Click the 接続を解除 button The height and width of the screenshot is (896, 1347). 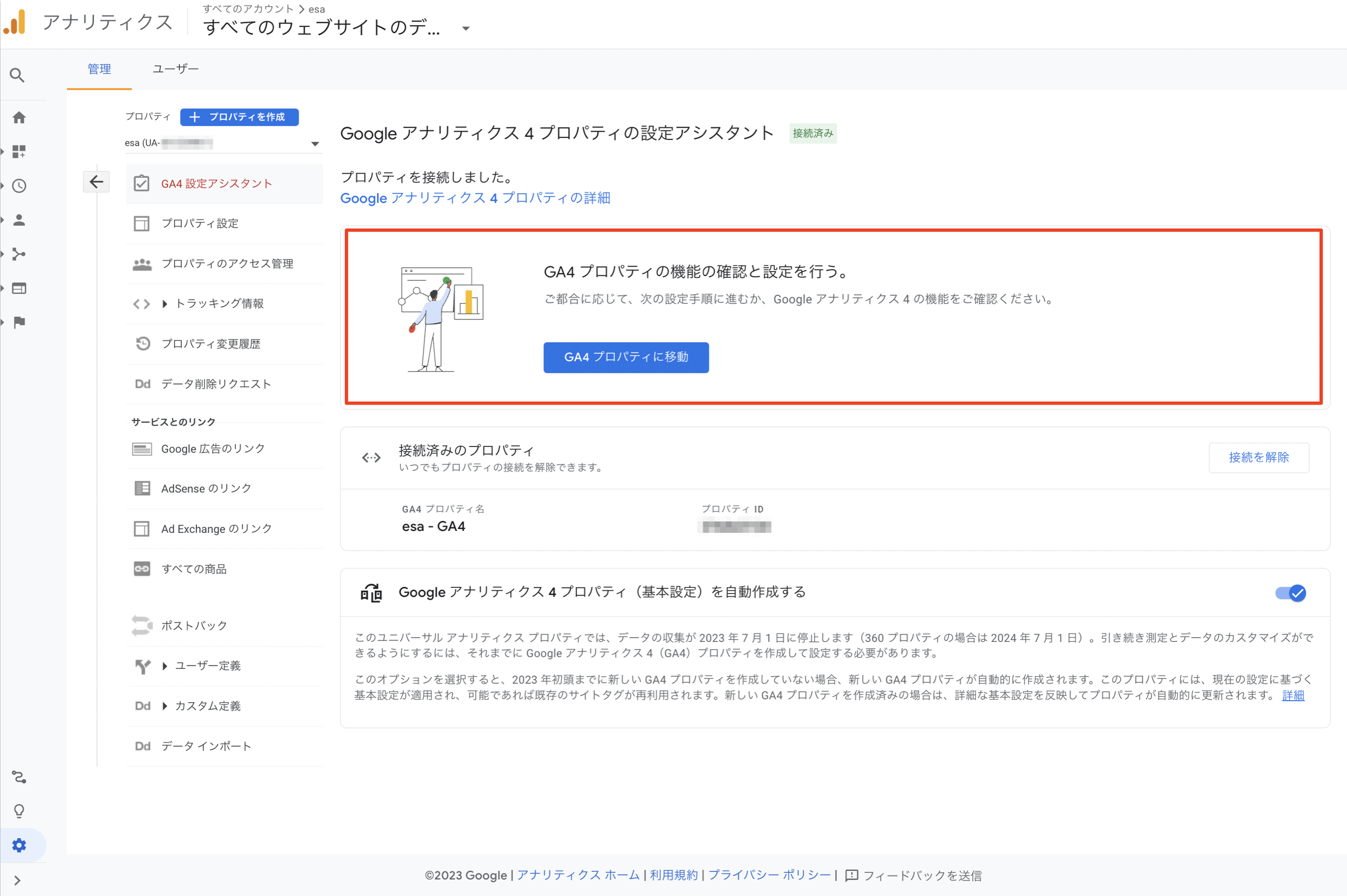(x=1259, y=458)
